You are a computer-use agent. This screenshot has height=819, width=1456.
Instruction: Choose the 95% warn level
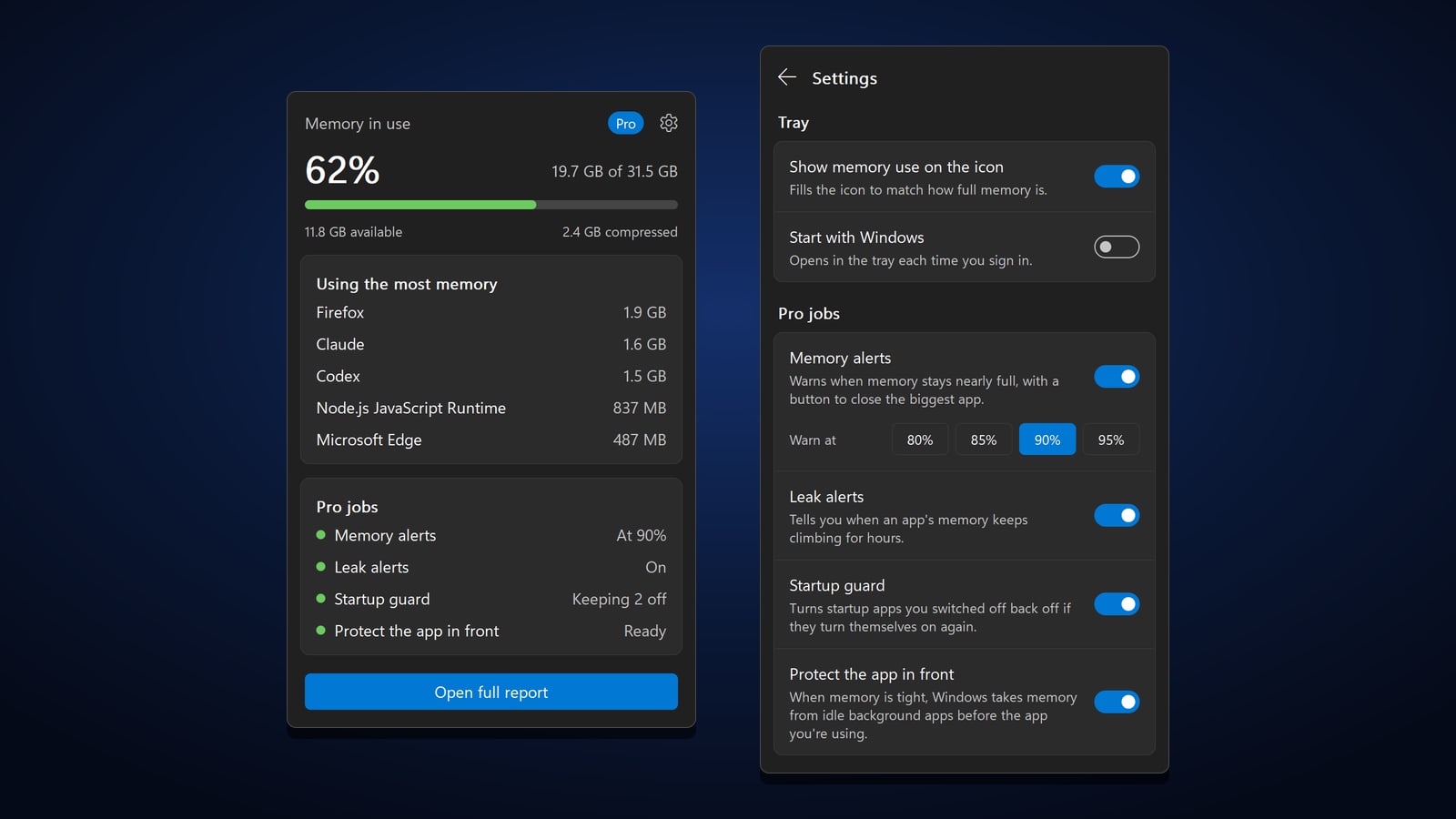click(x=1111, y=440)
